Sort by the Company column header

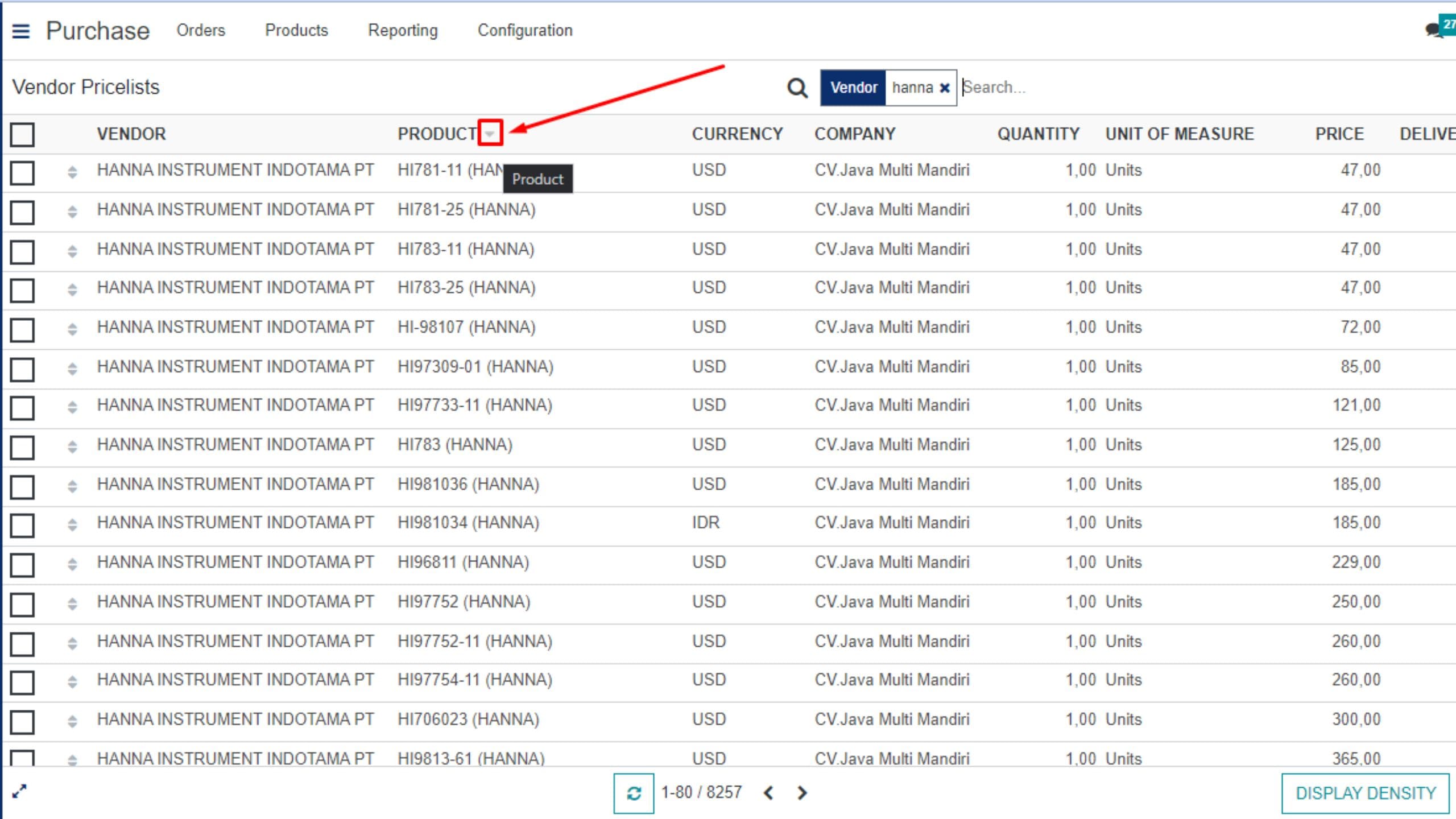(x=855, y=134)
